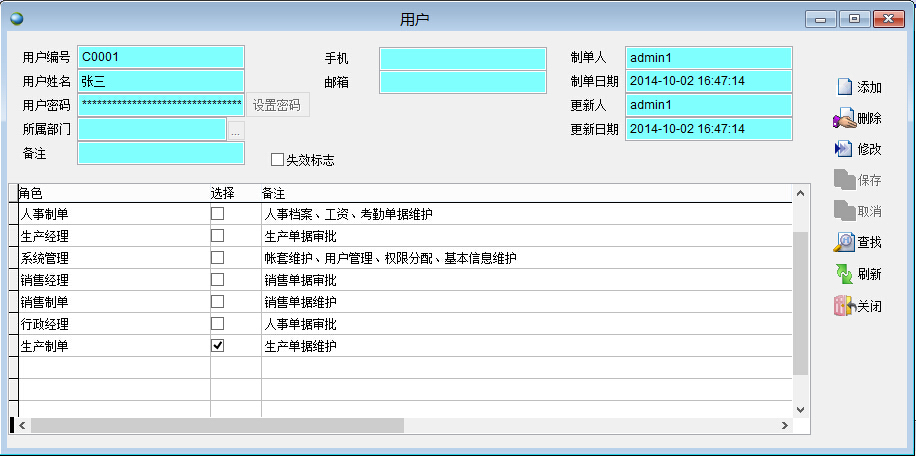Click the 刷新 (Refresh) icon button
Image resolution: width=916 pixels, height=456 pixels.
[x=845, y=274]
